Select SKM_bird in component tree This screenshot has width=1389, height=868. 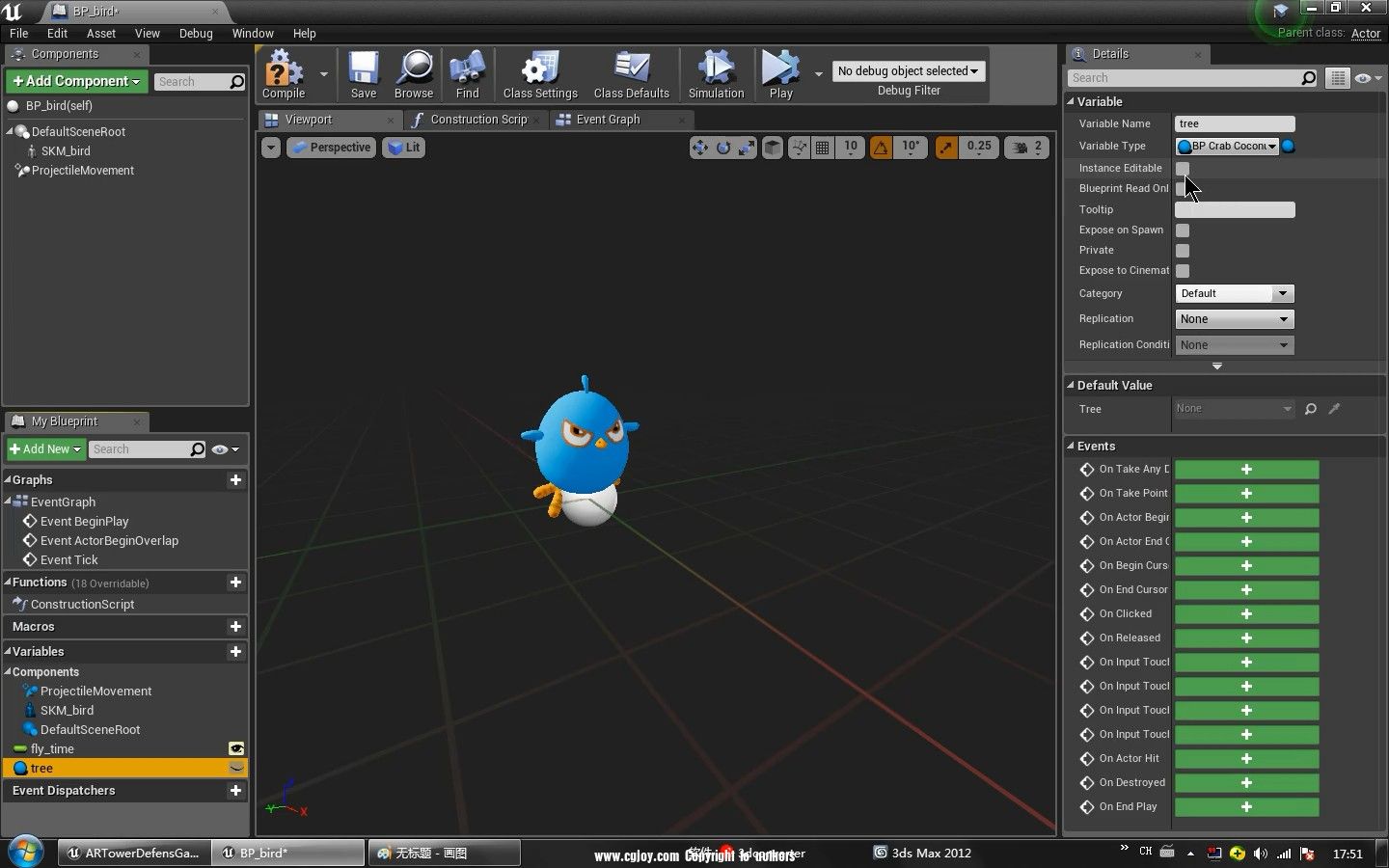coord(66,151)
